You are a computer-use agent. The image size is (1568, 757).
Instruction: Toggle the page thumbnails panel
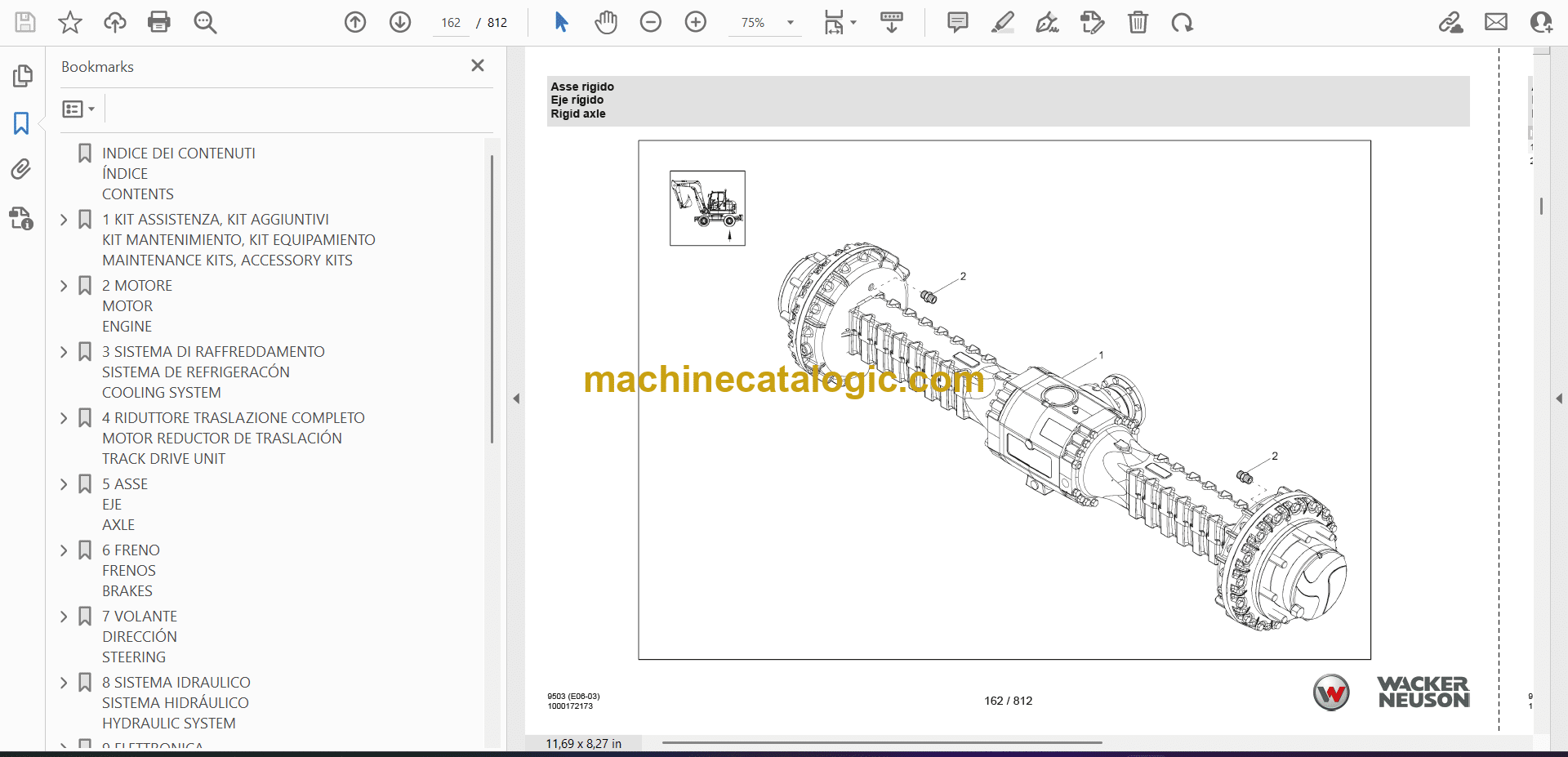[x=22, y=76]
